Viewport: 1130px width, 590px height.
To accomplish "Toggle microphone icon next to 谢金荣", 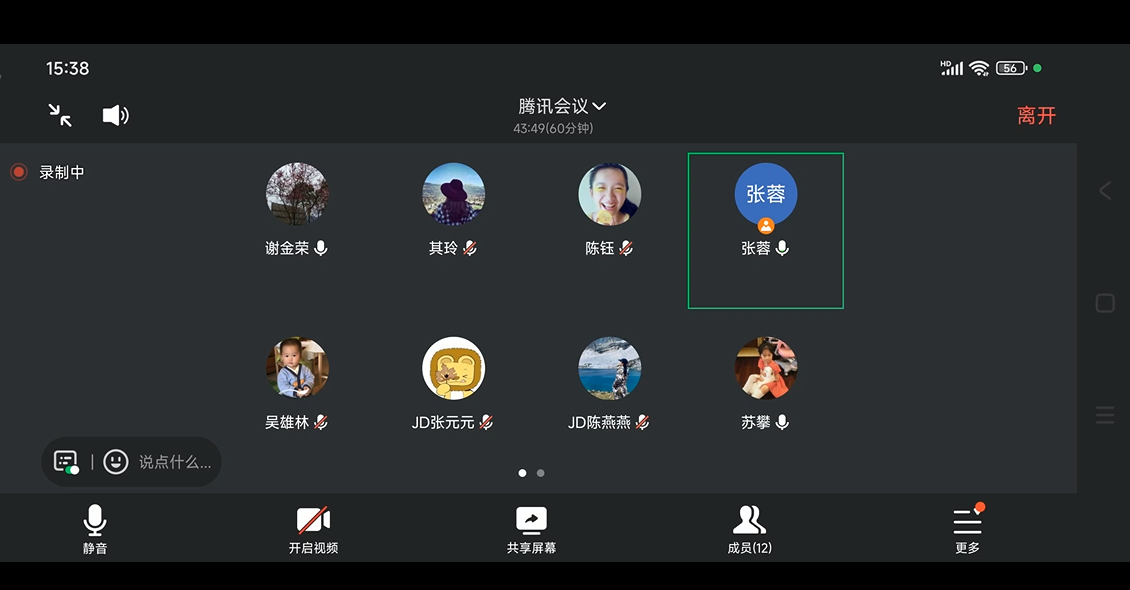I will click(321, 248).
